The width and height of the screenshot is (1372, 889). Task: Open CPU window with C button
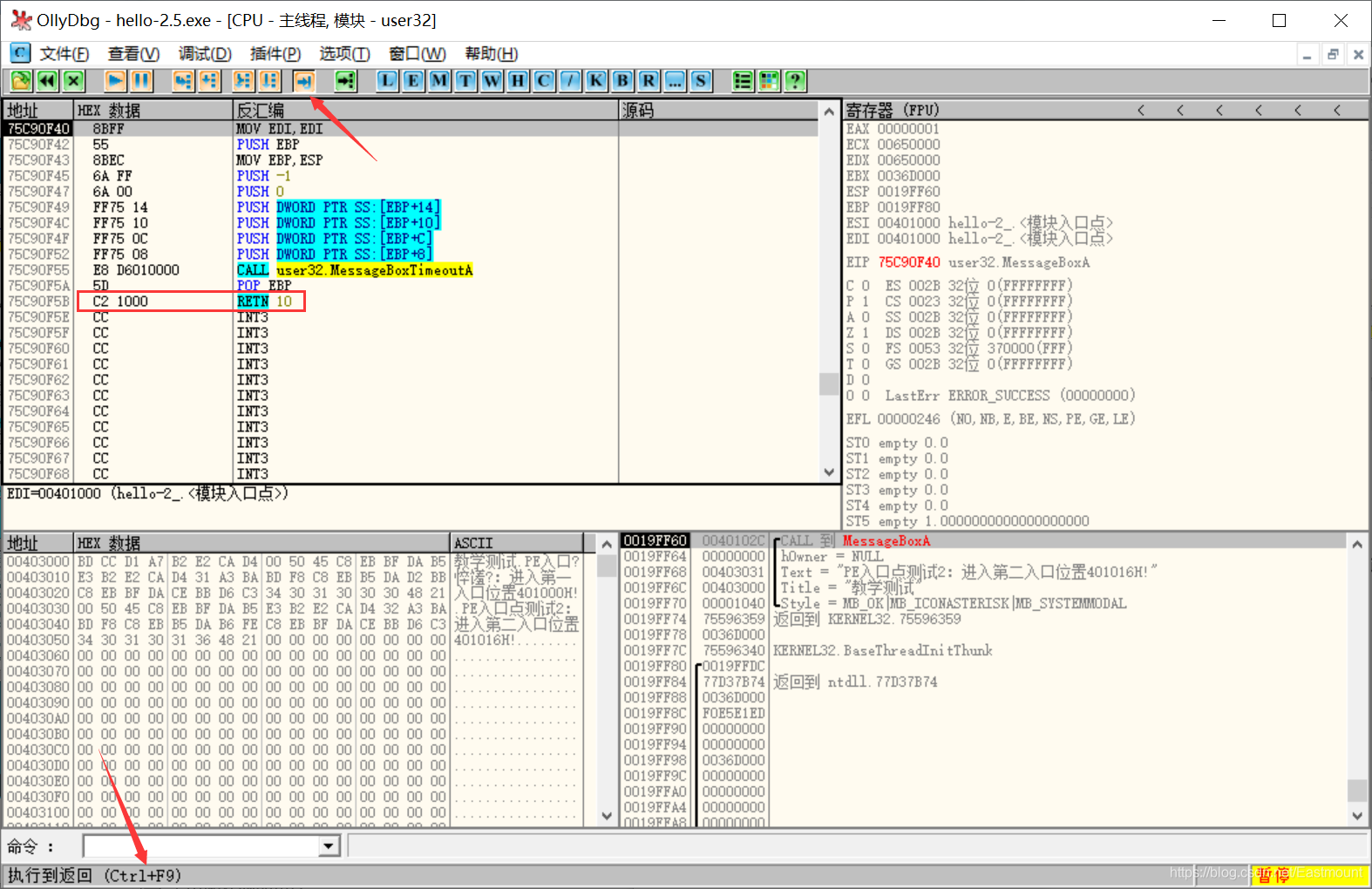tap(544, 81)
